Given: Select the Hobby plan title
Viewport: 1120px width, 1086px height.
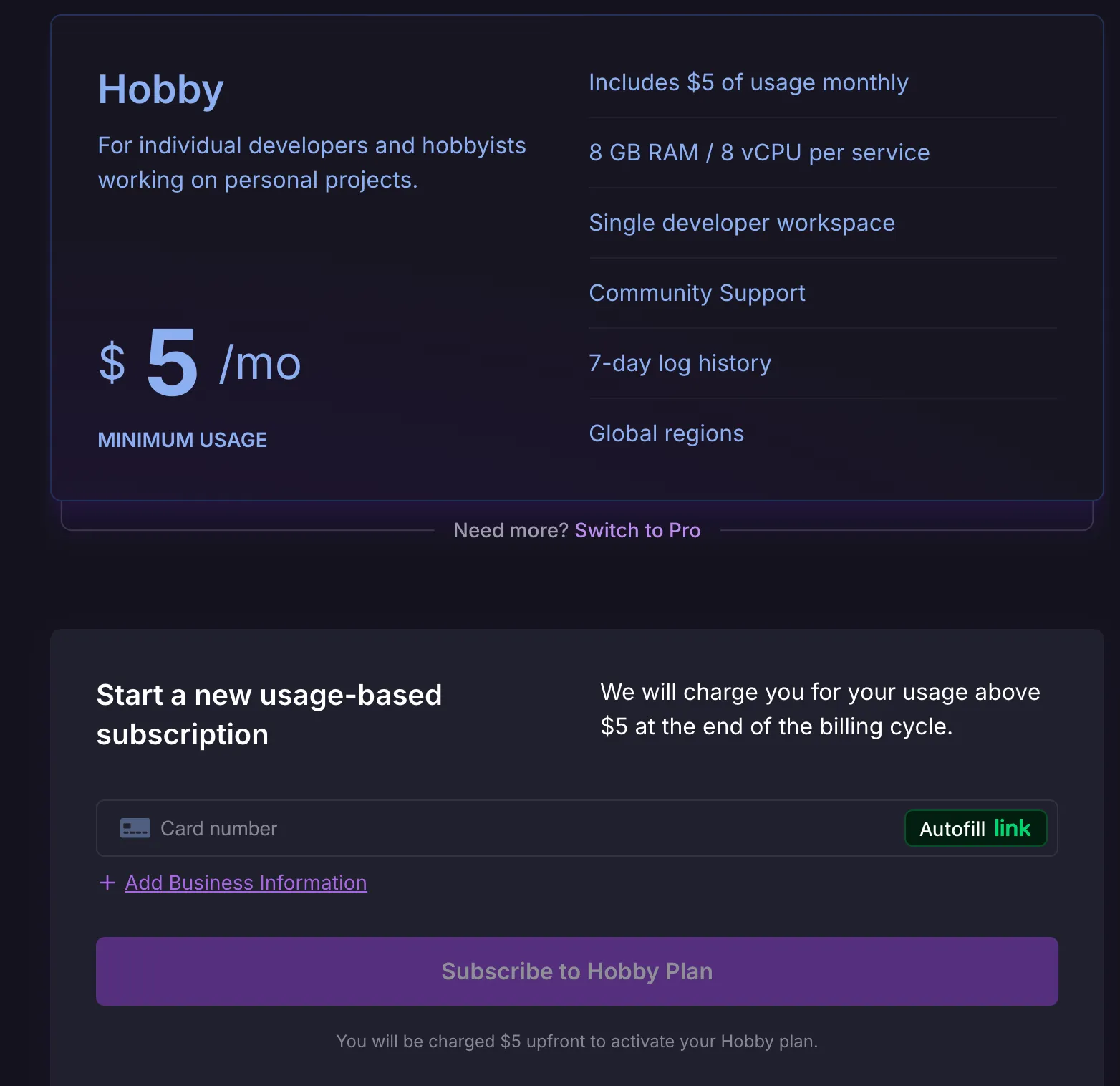Looking at the screenshot, I should (160, 88).
